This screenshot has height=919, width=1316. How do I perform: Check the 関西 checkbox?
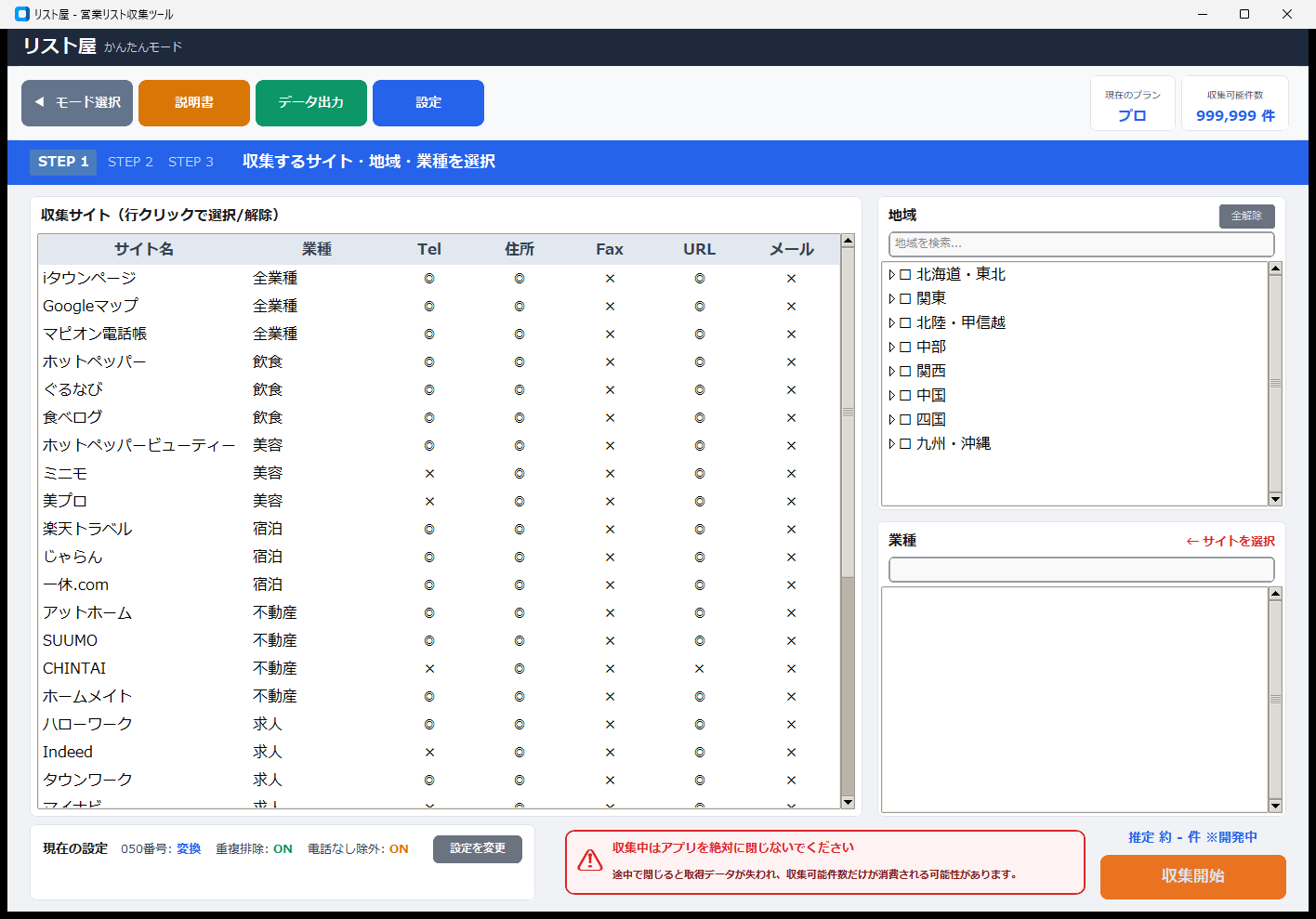point(905,372)
